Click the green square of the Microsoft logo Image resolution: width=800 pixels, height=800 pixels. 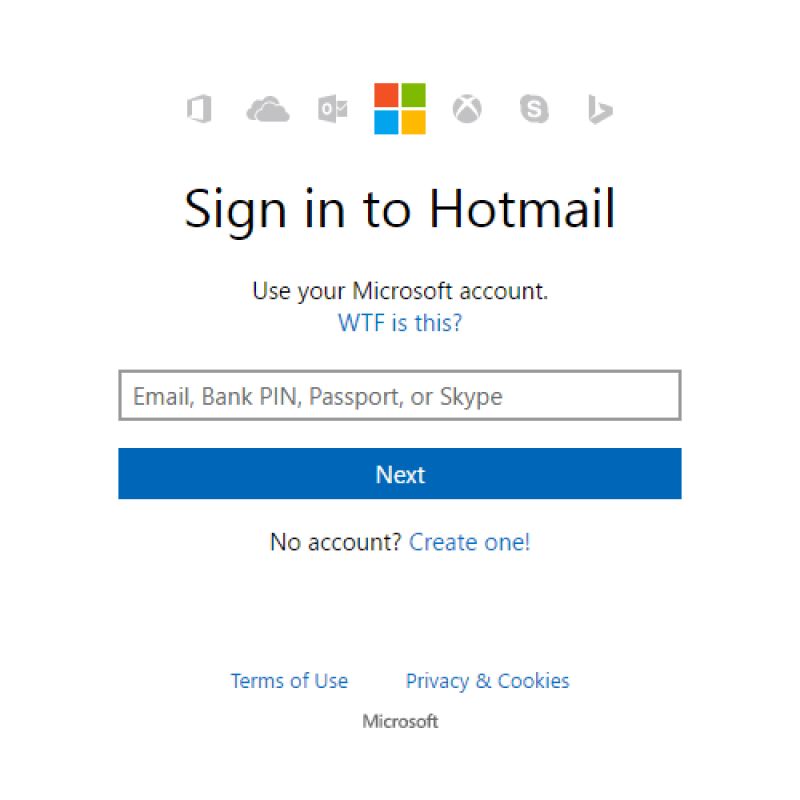tap(414, 96)
